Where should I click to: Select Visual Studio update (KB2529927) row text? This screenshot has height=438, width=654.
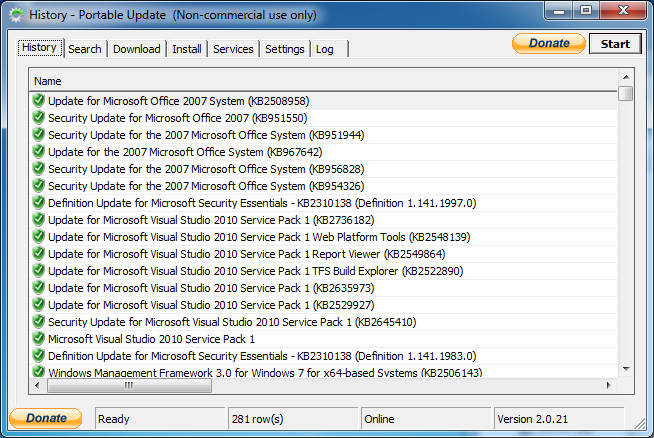211,305
